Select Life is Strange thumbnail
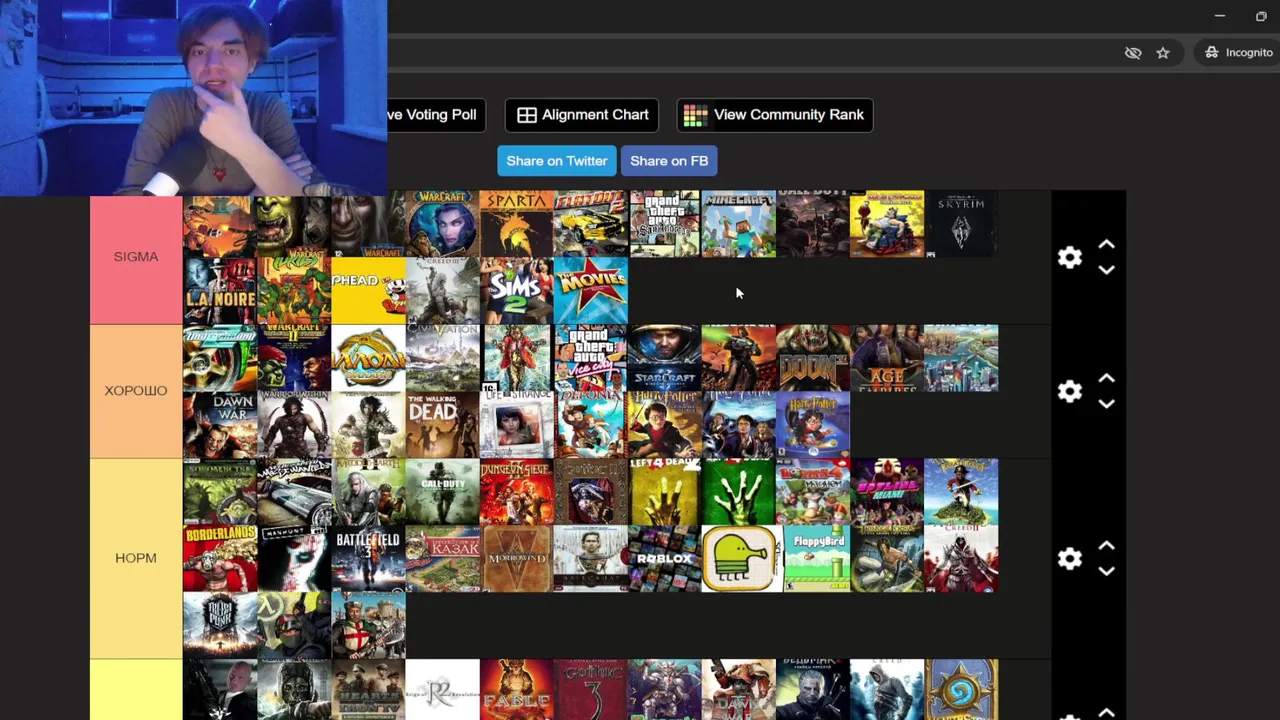The height and width of the screenshot is (720, 1280). coord(516,425)
